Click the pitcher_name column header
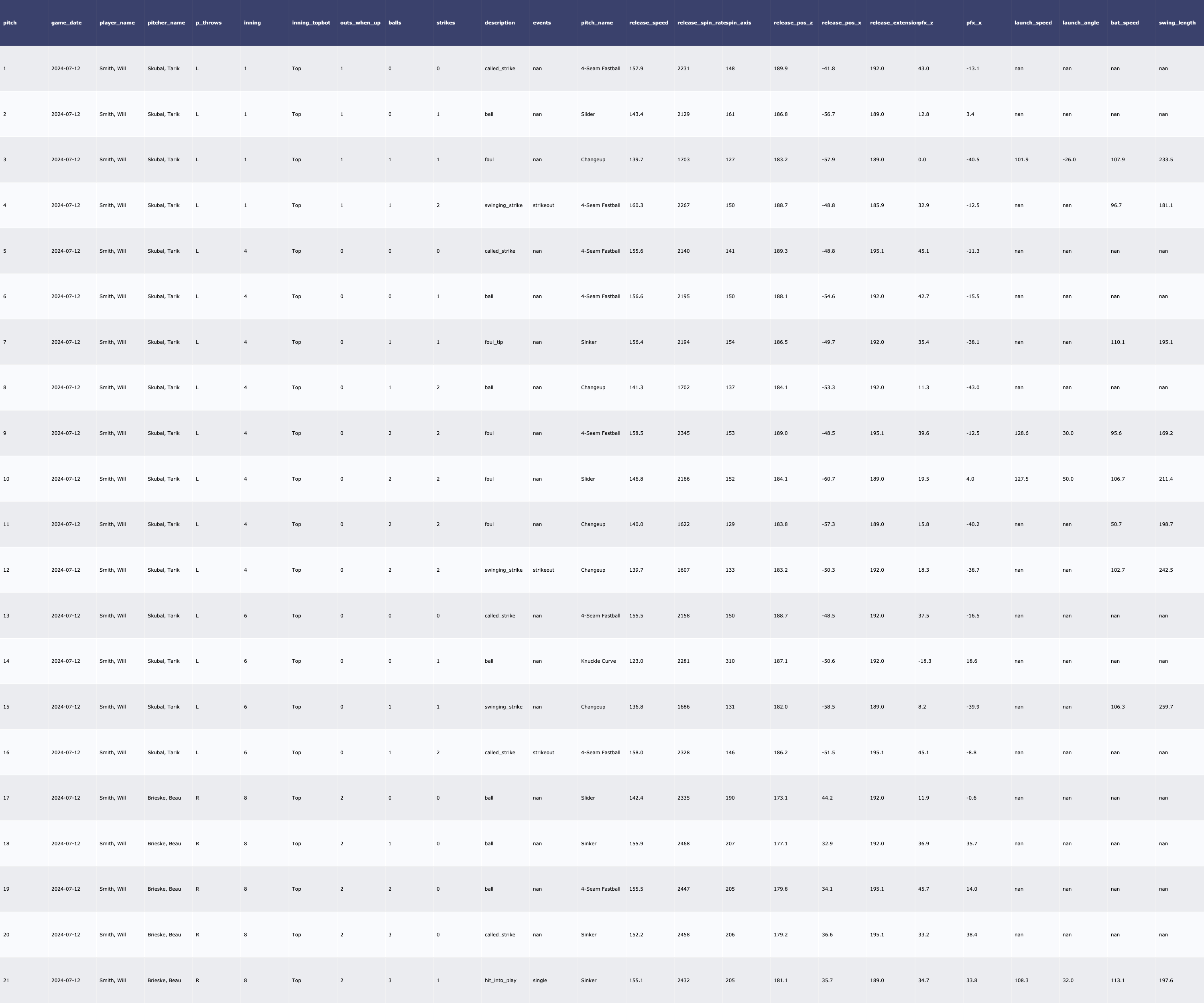The image size is (1204, 1003). (x=166, y=23)
